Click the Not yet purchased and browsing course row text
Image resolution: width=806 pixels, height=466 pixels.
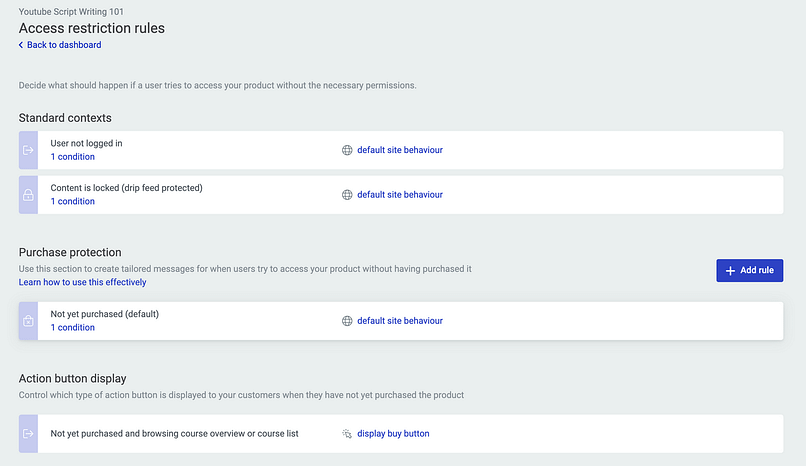[x=181, y=434]
